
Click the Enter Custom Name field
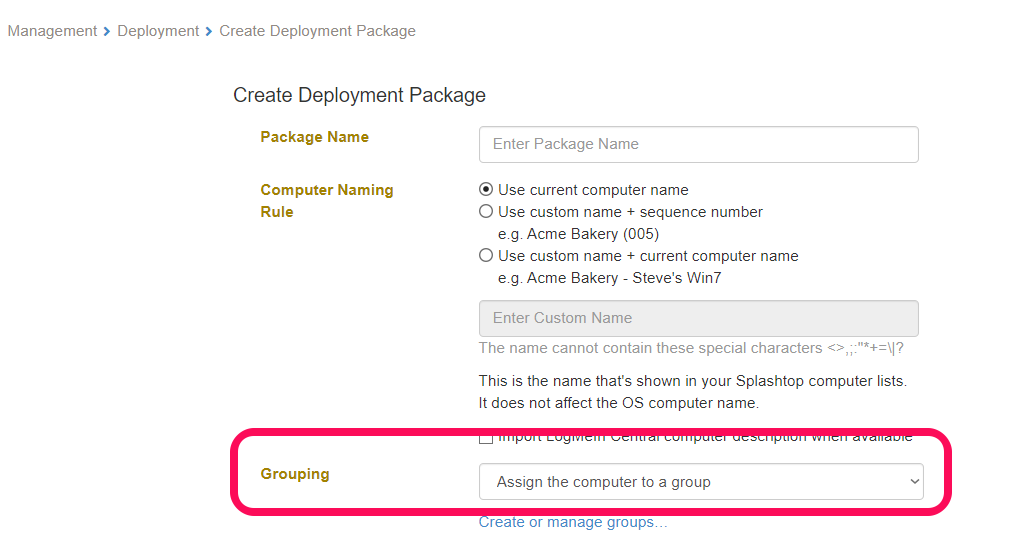click(x=698, y=318)
